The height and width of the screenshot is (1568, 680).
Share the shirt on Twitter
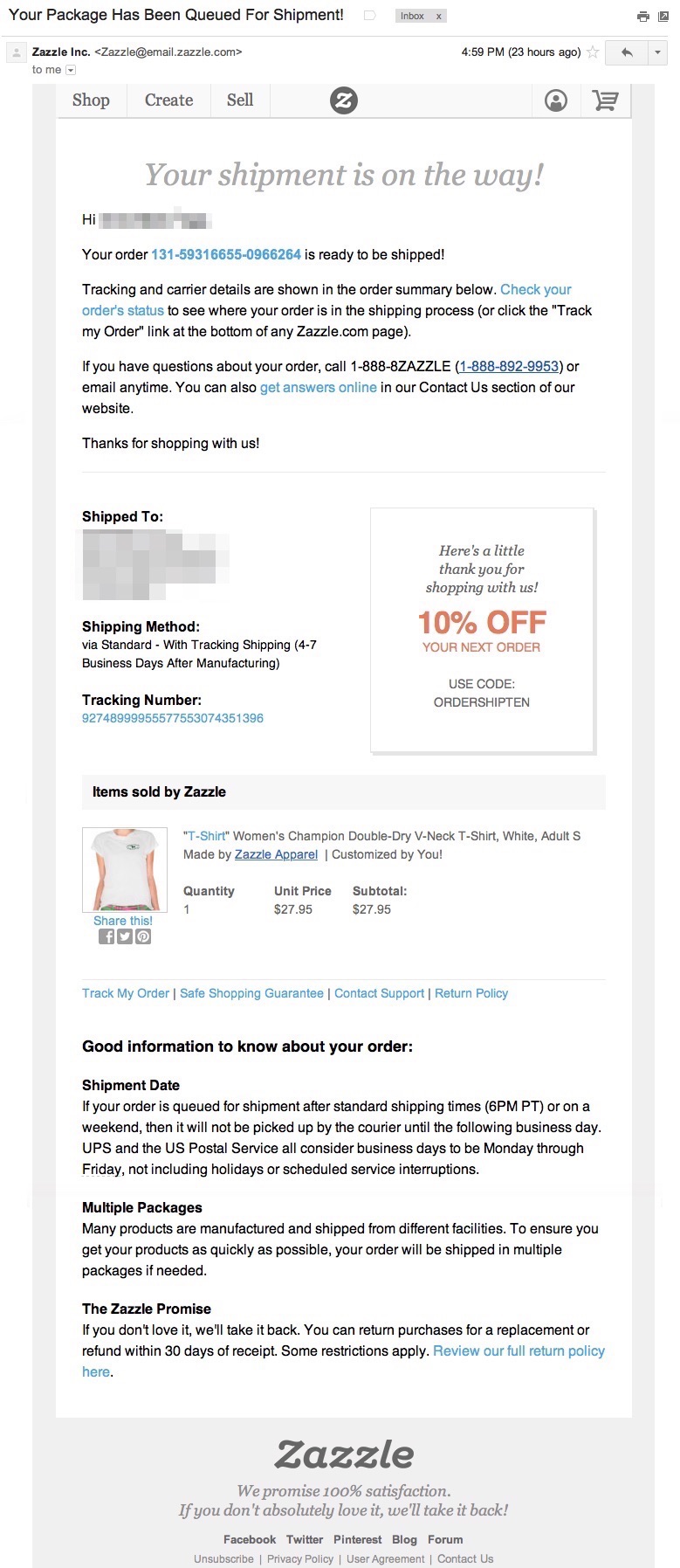tap(125, 936)
